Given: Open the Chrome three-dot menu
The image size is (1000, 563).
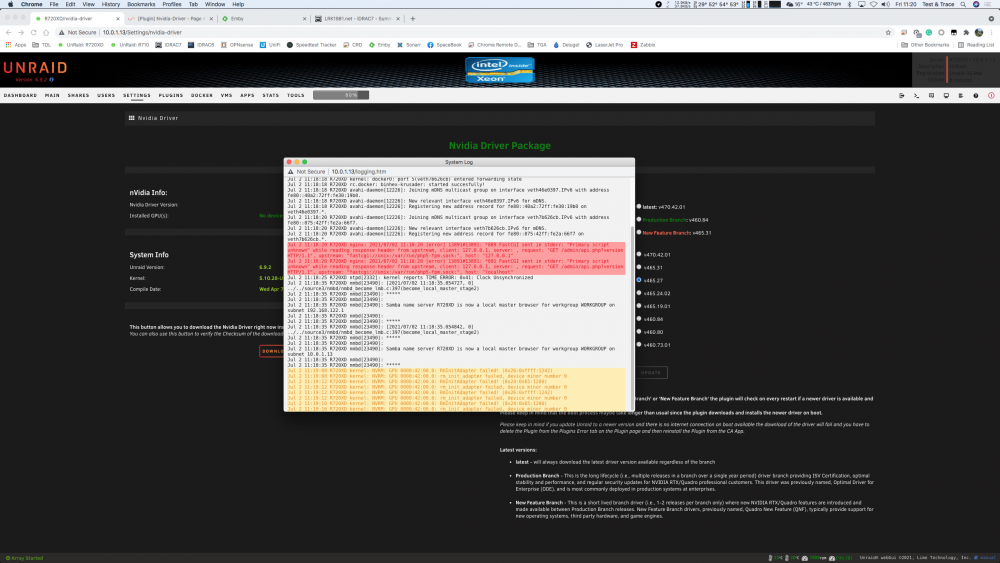Looking at the screenshot, I should (992, 33).
